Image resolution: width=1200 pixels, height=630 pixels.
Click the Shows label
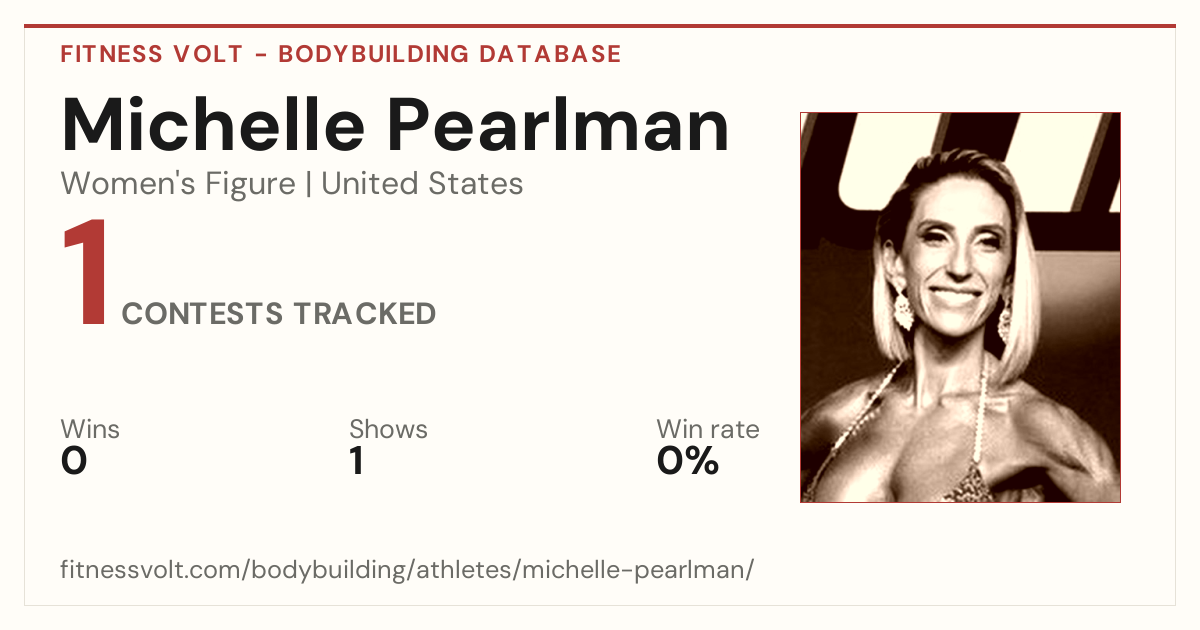[388, 429]
